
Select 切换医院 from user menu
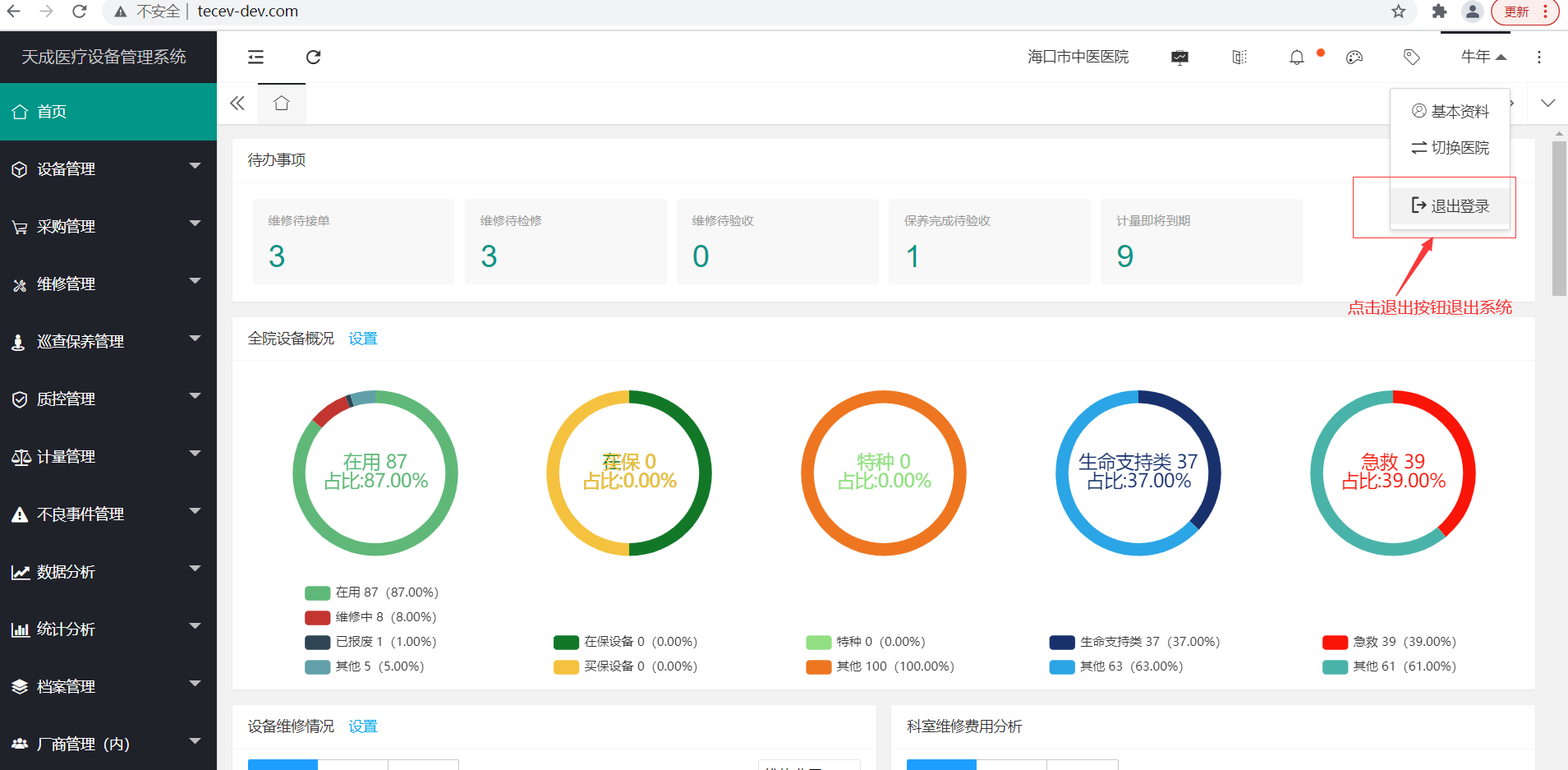coord(1451,148)
